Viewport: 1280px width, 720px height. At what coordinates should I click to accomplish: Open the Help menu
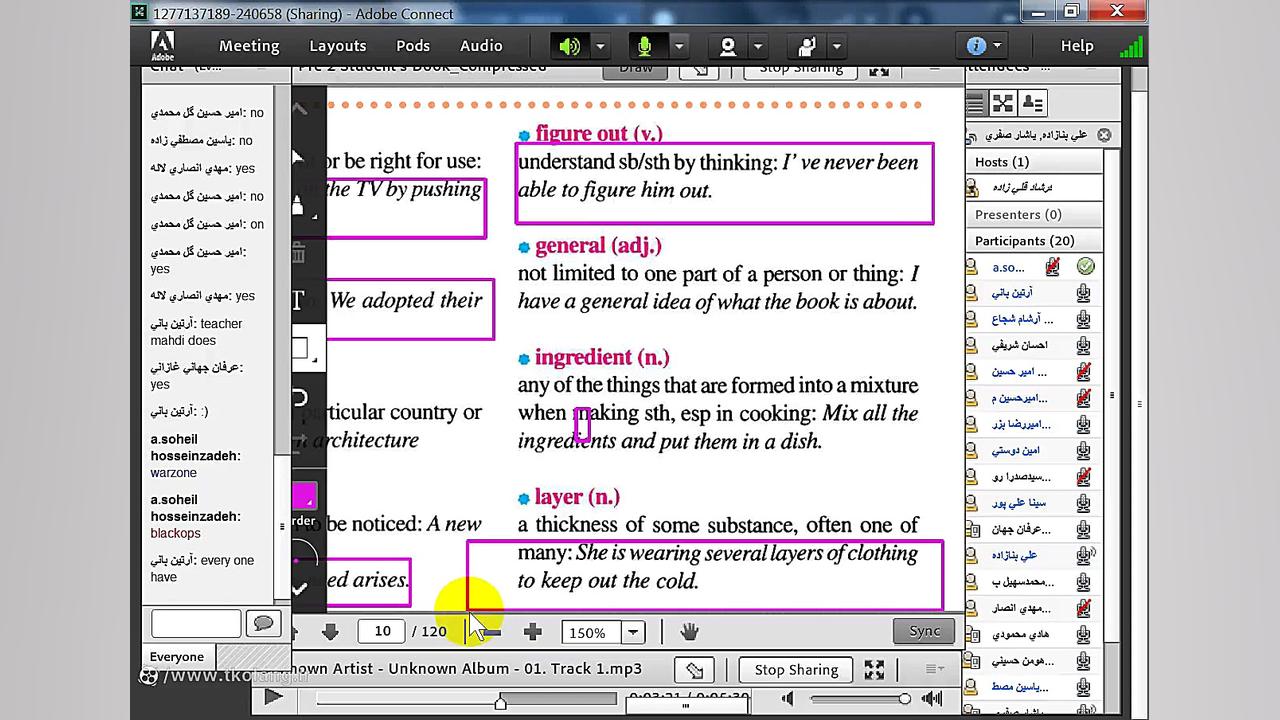click(1077, 46)
